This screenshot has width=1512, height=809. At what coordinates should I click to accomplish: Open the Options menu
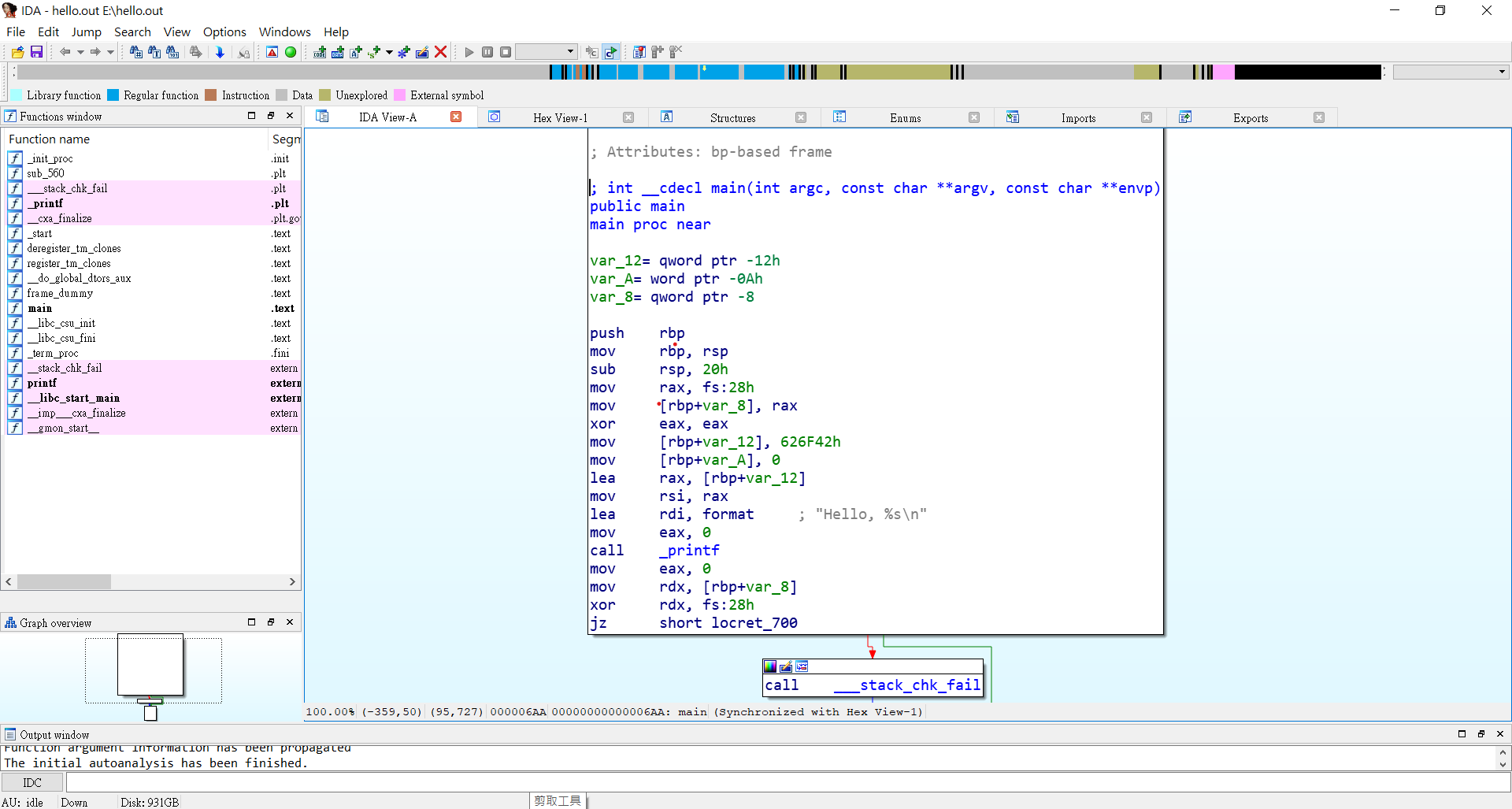(224, 32)
